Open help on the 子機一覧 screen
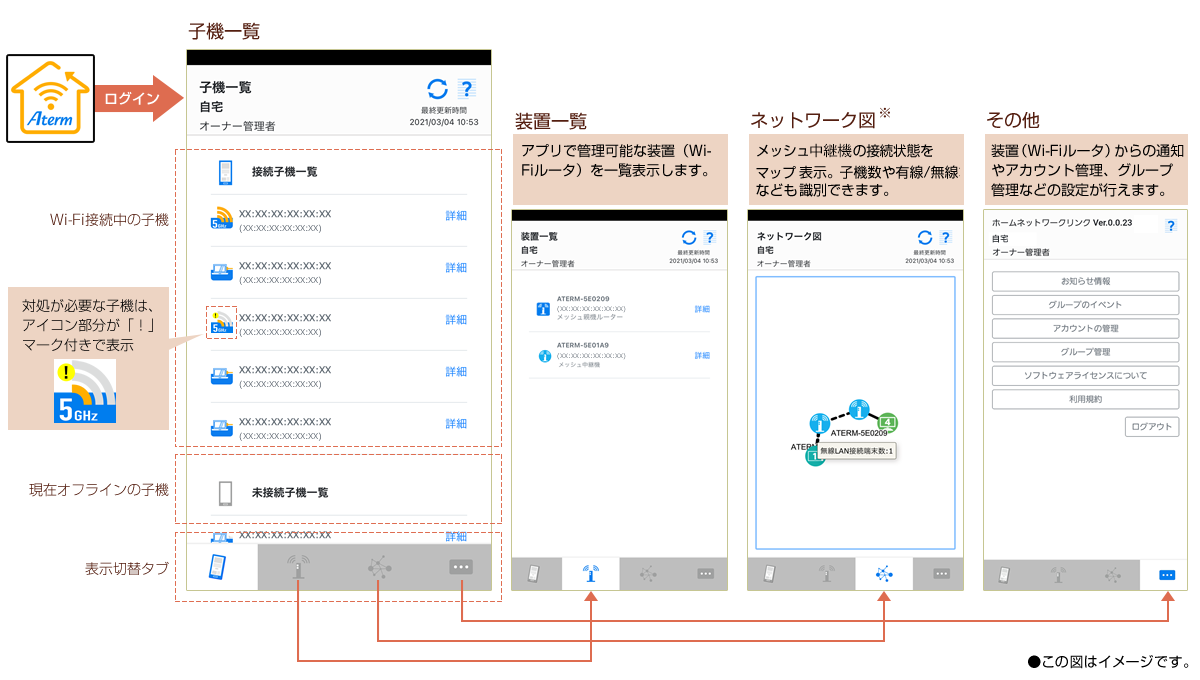The width and height of the screenshot is (1200, 680). [x=466, y=89]
